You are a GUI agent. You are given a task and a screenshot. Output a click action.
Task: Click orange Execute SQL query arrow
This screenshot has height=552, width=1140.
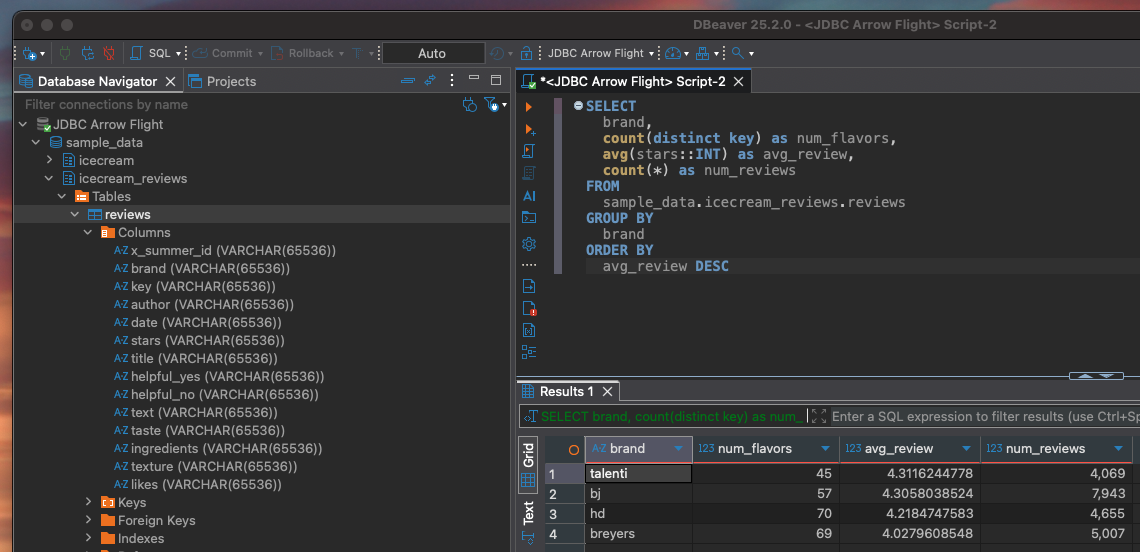click(529, 107)
